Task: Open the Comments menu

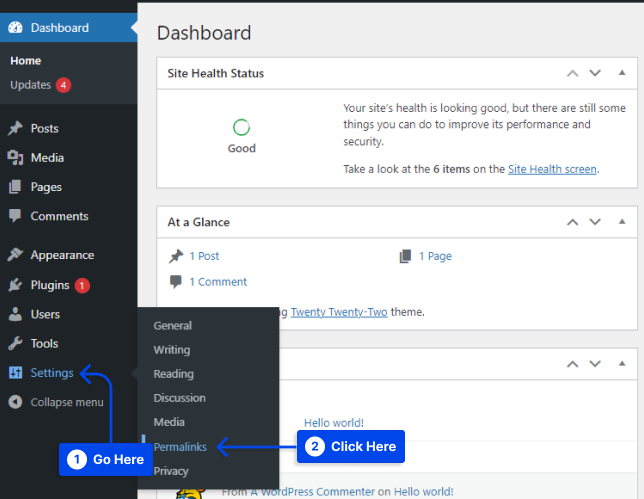Action: (x=60, y=216)
